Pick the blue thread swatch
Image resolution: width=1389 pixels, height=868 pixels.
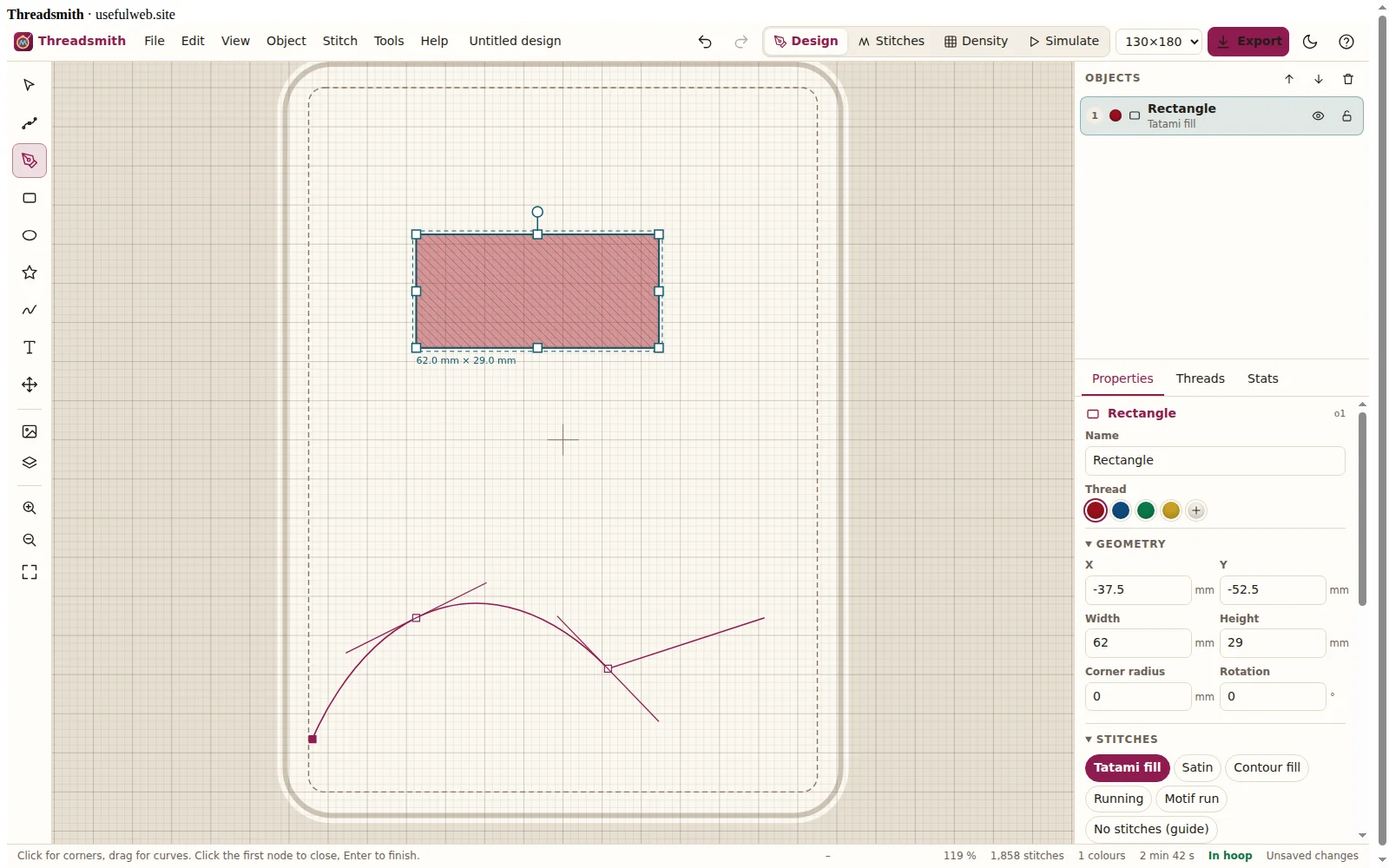[x=1121, y=510]
